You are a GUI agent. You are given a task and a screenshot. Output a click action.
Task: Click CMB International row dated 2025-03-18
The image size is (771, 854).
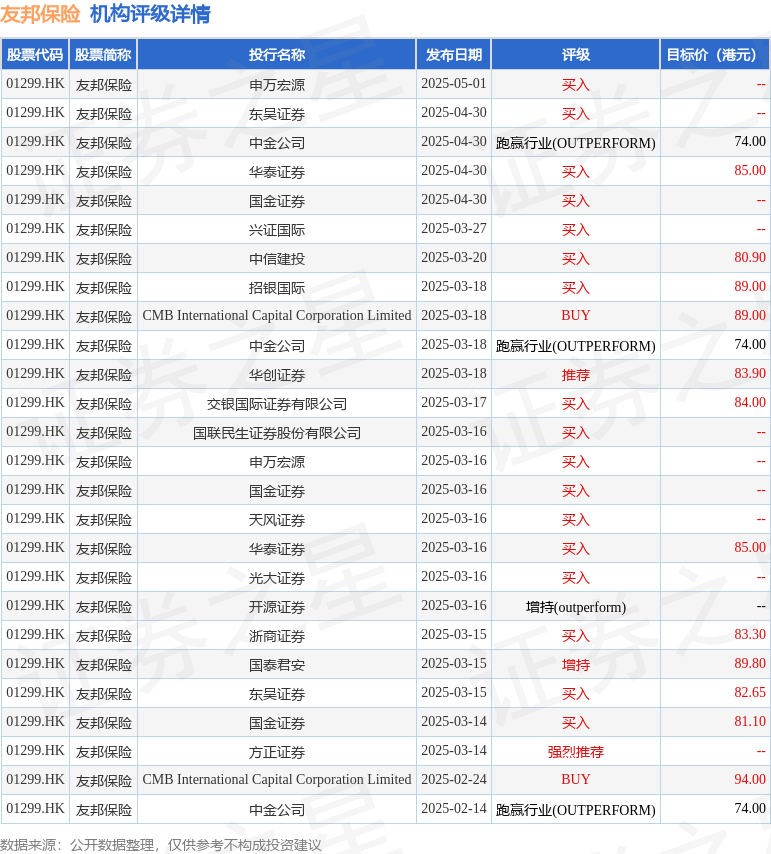coord(277,315)
